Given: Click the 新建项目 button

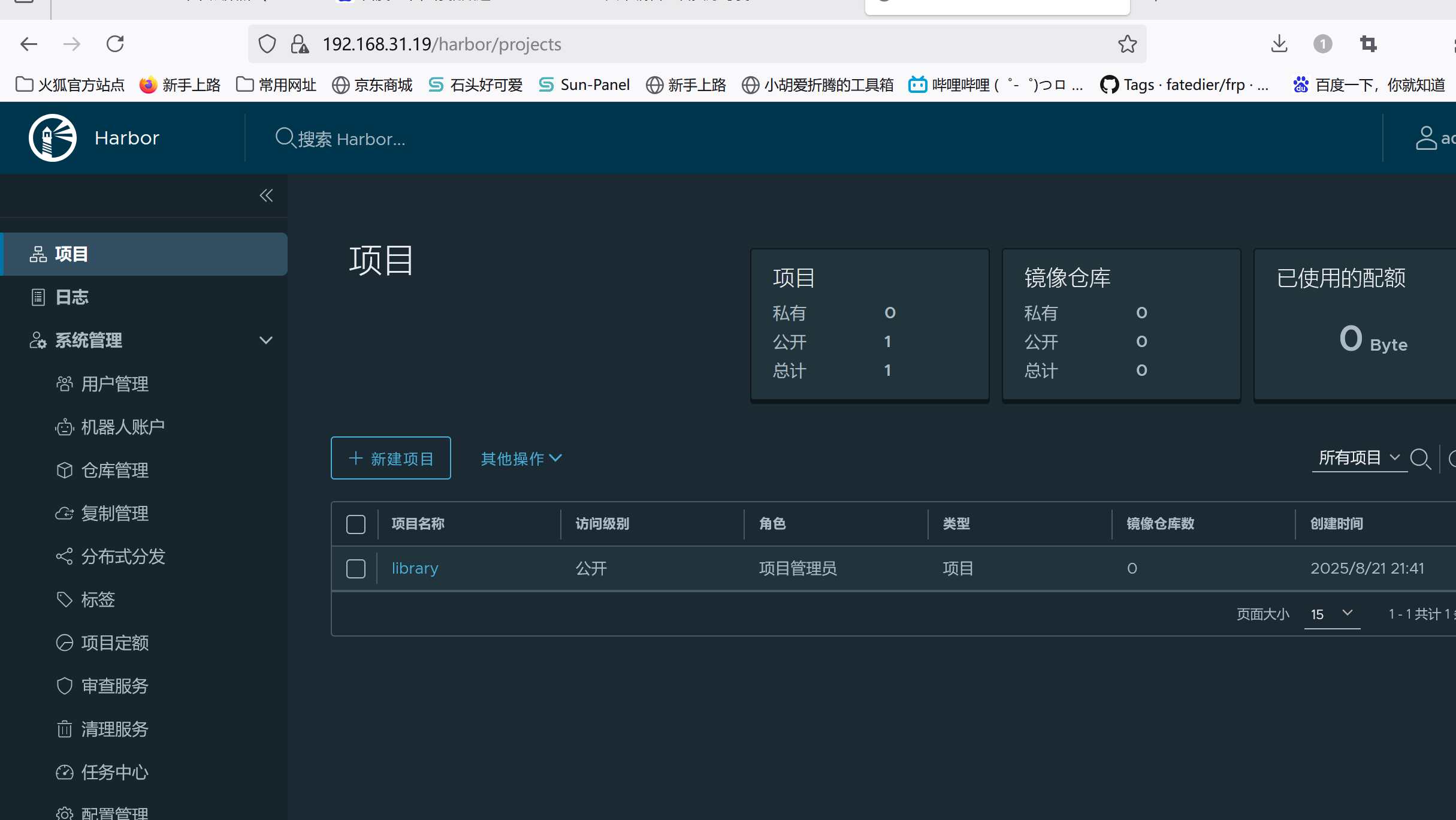Looking at the screenshot, I should click(x=391, y=459).
